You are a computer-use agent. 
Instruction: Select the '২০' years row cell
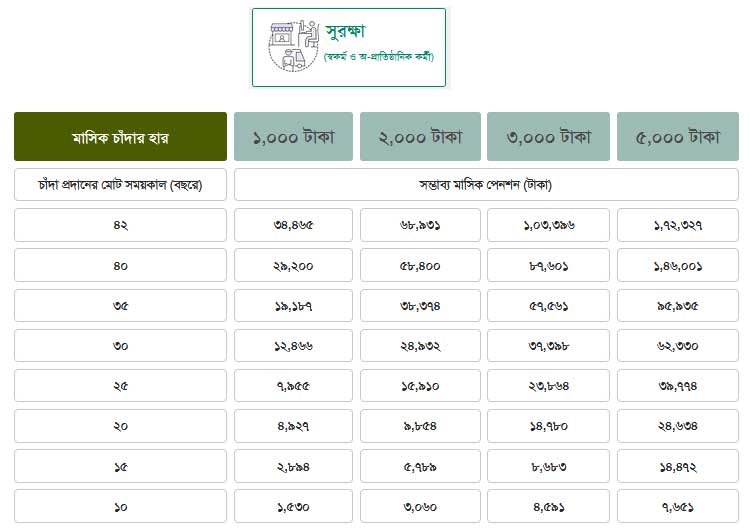pyautogui.click(x=121, y=426)
